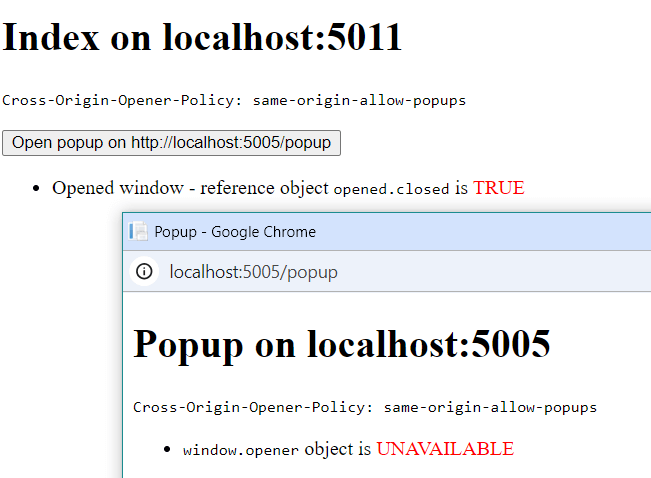Select the localhost:5005/popup address bar URL
Image resolution: width=651 pixels, height=478 pixels.
[x=253, y=272]
